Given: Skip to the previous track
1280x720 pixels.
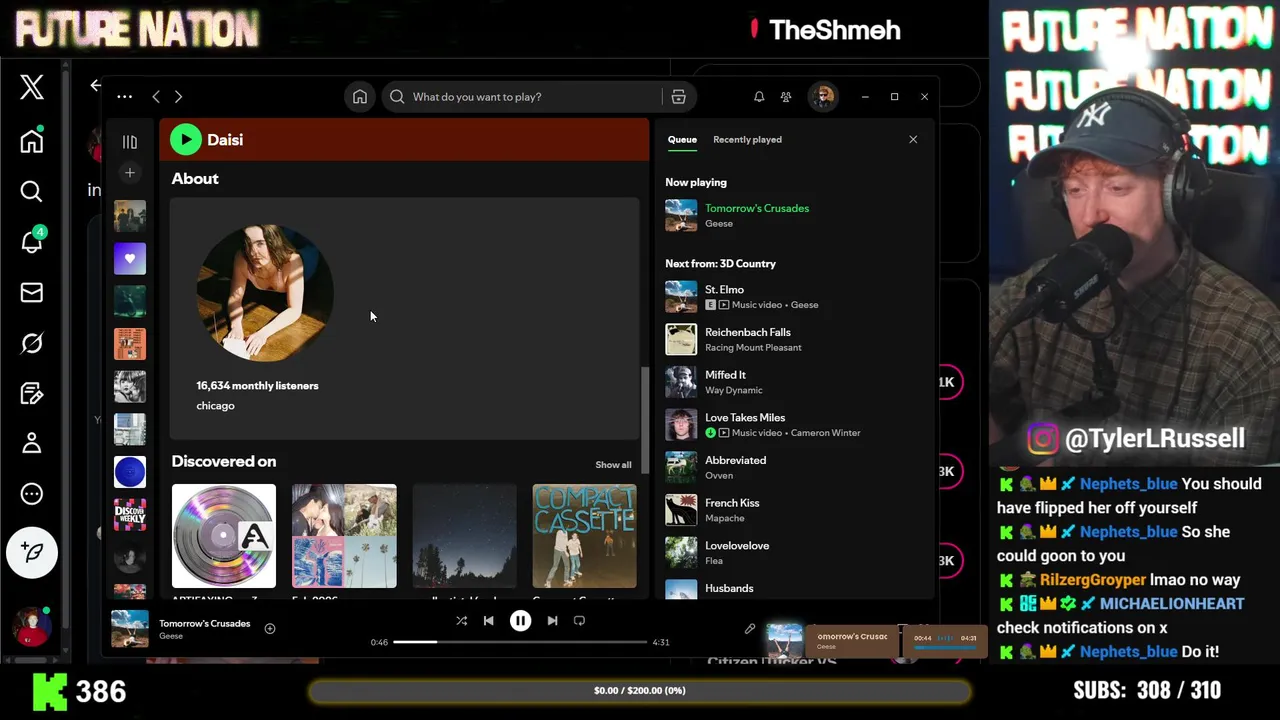Looking at the screenshot, I should pos(488,621).
